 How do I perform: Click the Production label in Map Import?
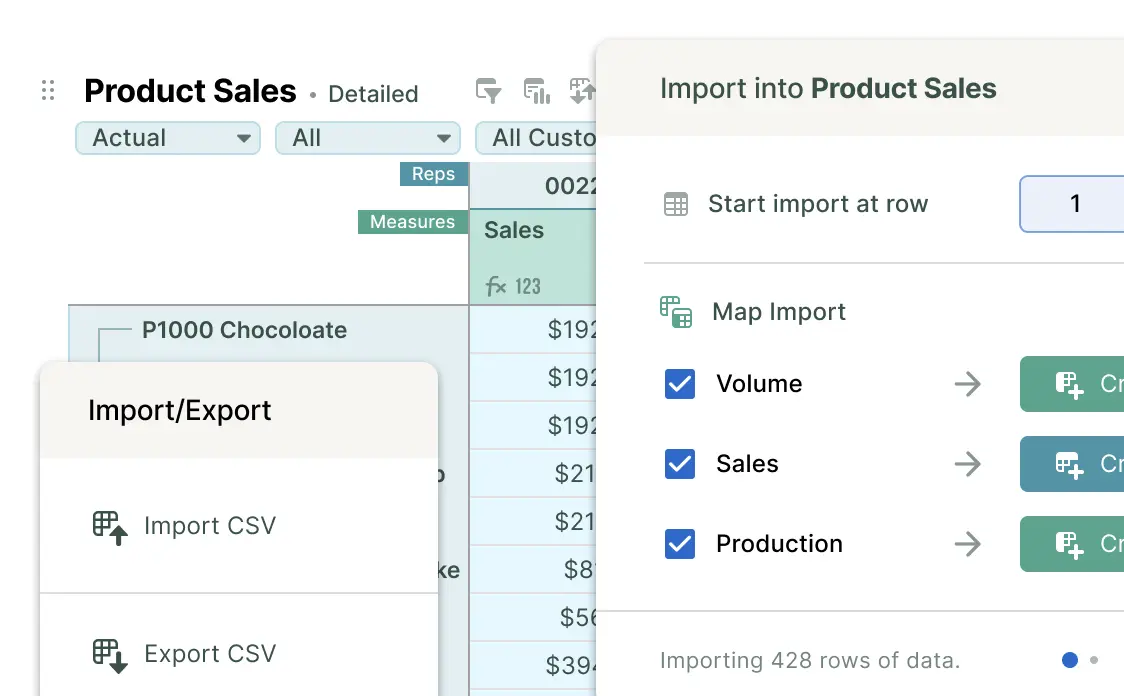click(x=779, y=544)
